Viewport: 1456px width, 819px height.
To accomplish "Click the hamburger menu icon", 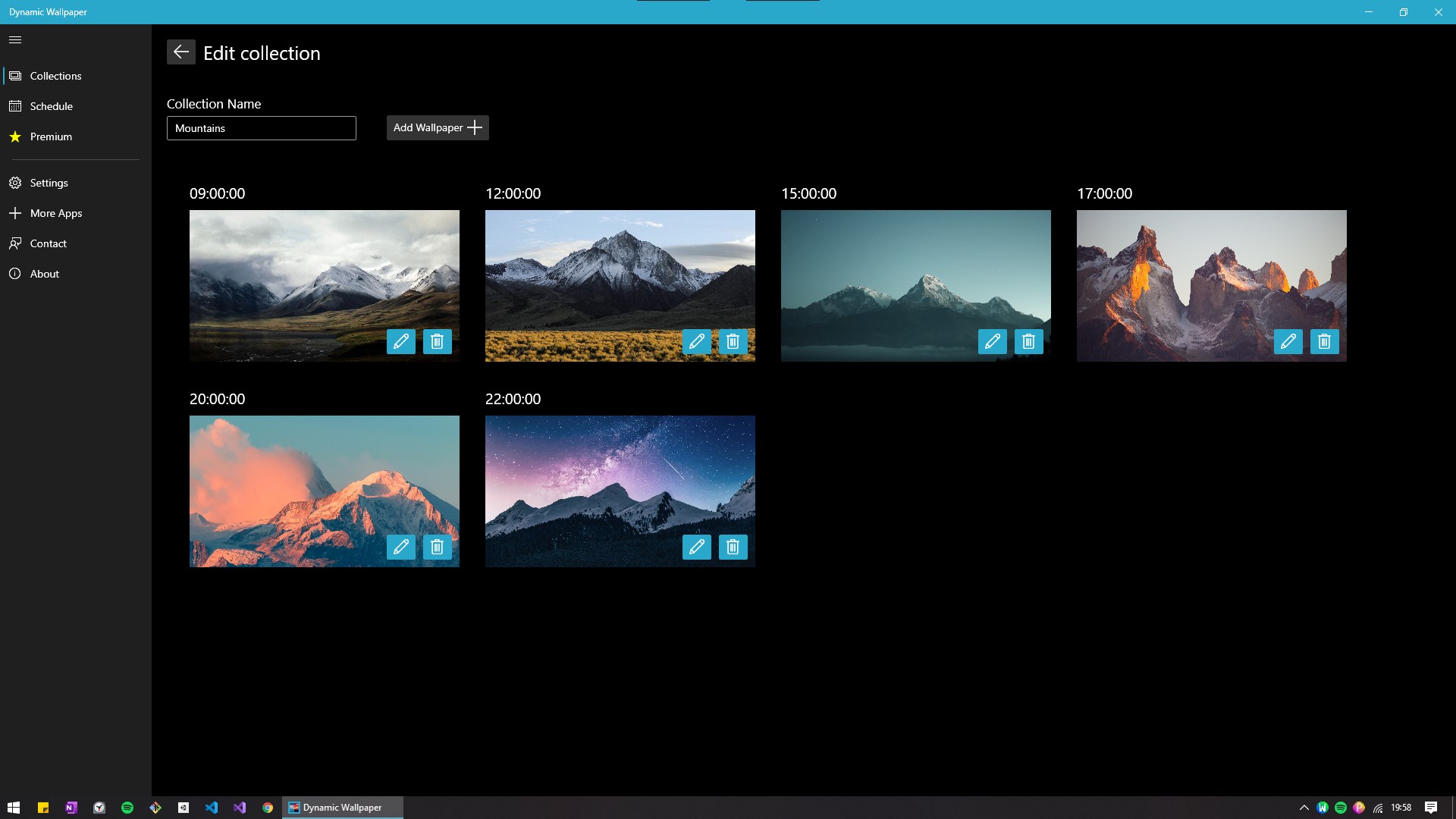I will click(15, 39).
